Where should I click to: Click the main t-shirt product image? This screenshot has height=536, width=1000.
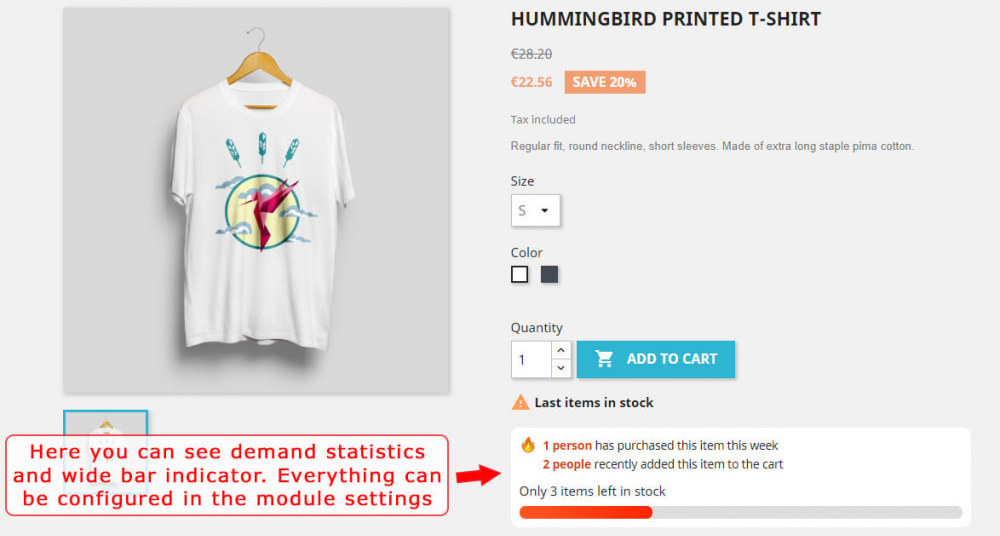click(256, 200)
